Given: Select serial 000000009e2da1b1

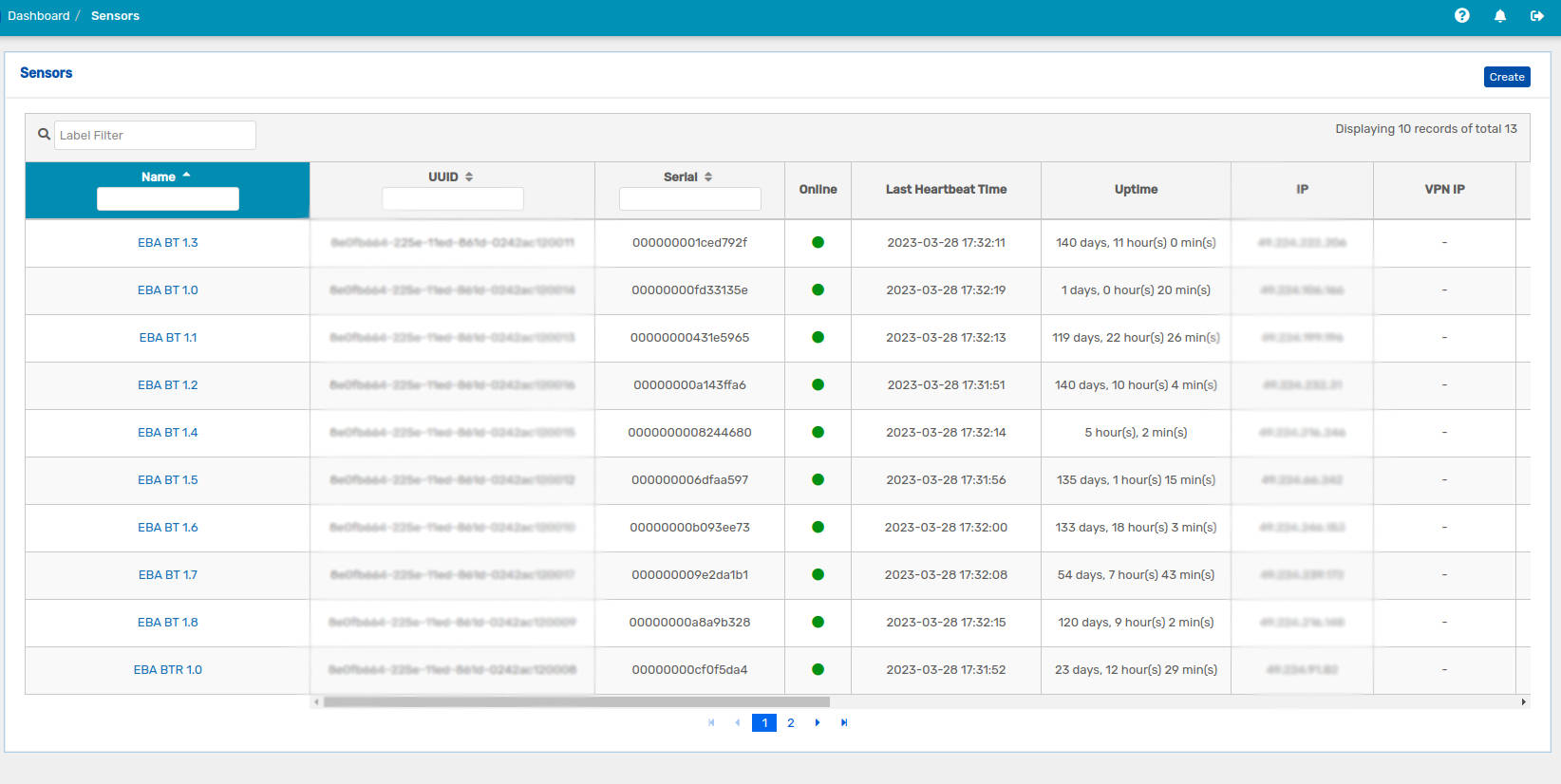Looking at the screenshot, I should tap(690, 575).
